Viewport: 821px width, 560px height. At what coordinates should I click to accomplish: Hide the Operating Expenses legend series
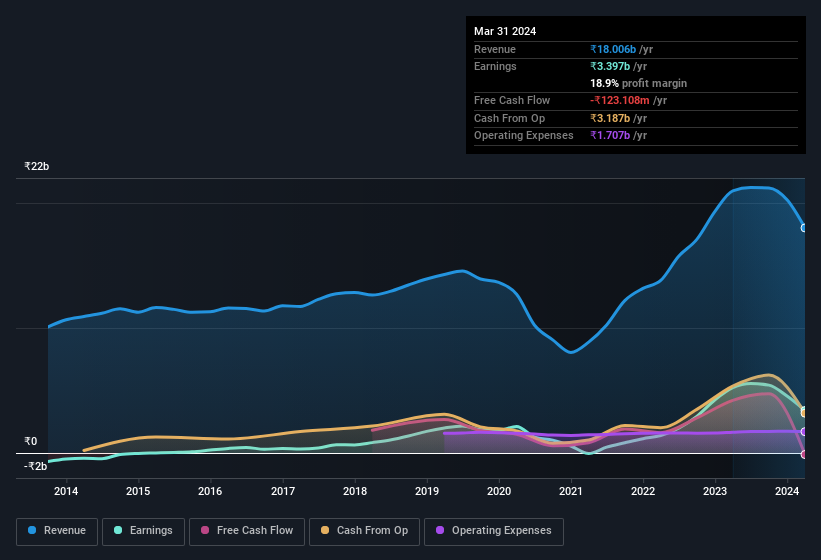pyautogui.click(x=494, y=531)
